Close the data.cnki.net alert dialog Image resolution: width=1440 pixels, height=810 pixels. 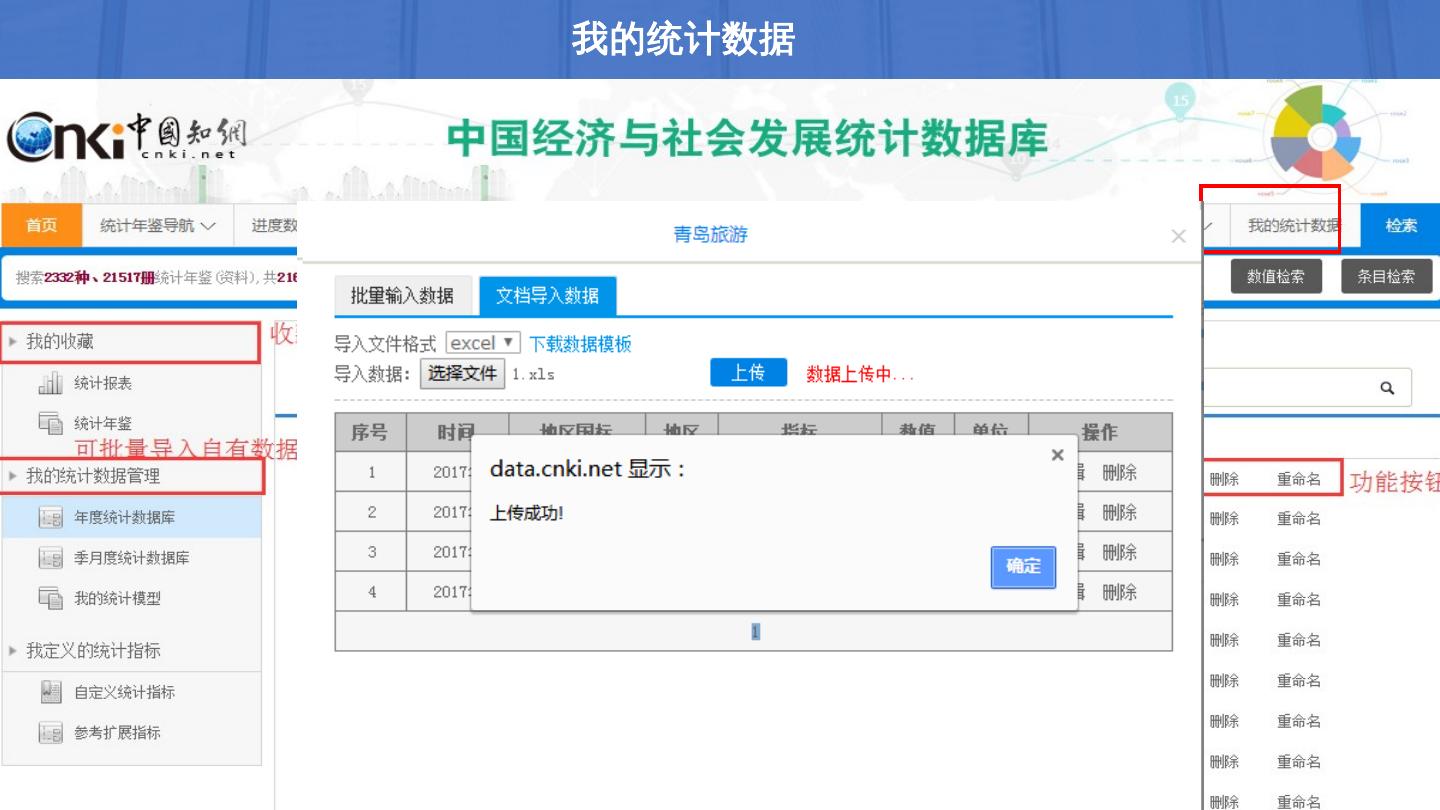1057,455
